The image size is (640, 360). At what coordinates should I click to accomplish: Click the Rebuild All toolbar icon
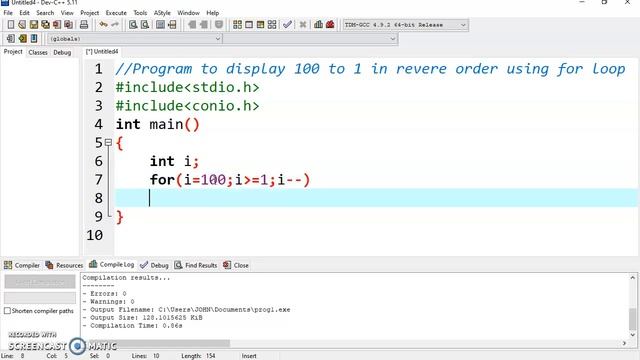click(x=272, y=25)
